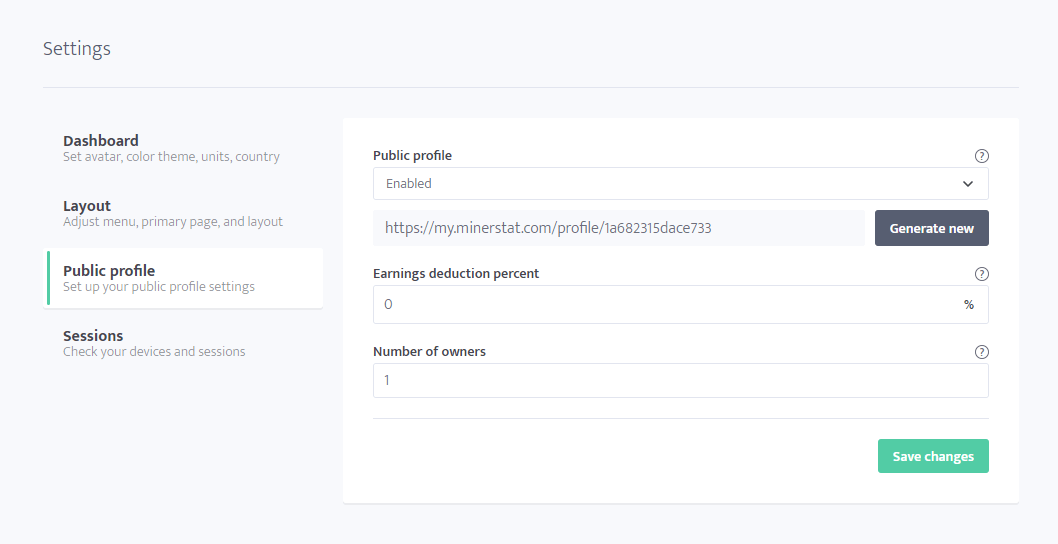Click the Number of owners label

tap(429, 351)
